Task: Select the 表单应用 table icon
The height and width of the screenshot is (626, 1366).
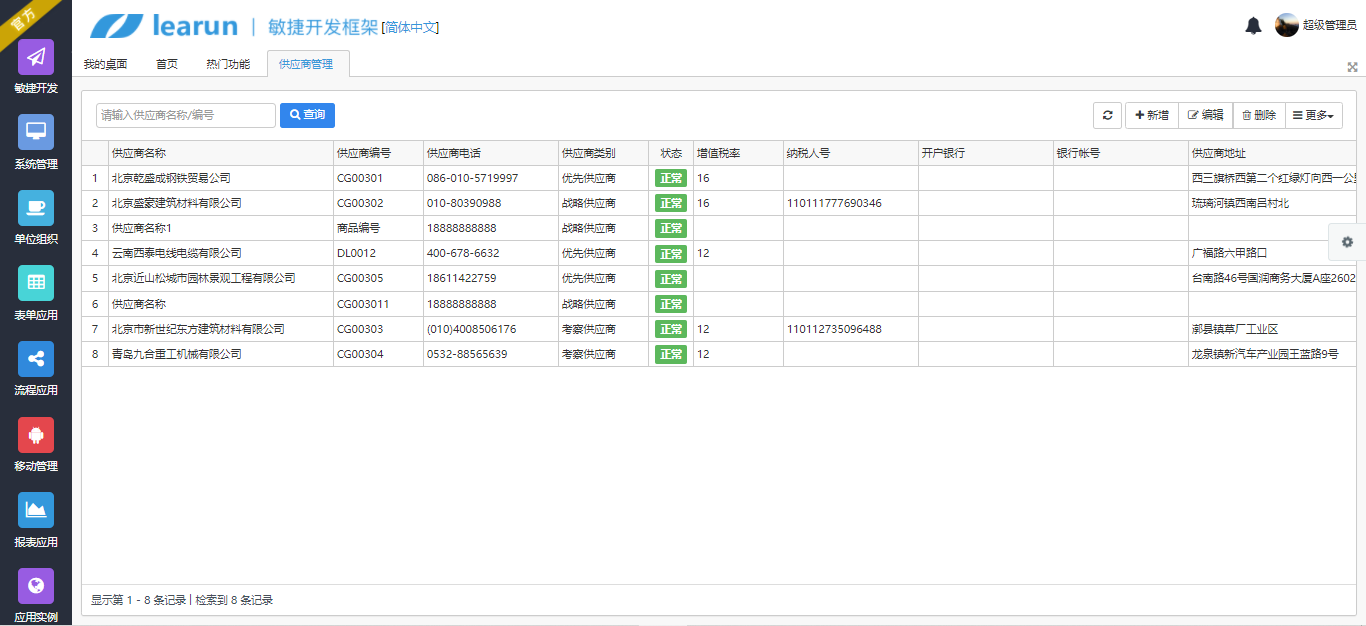Action: pos(36,283)
